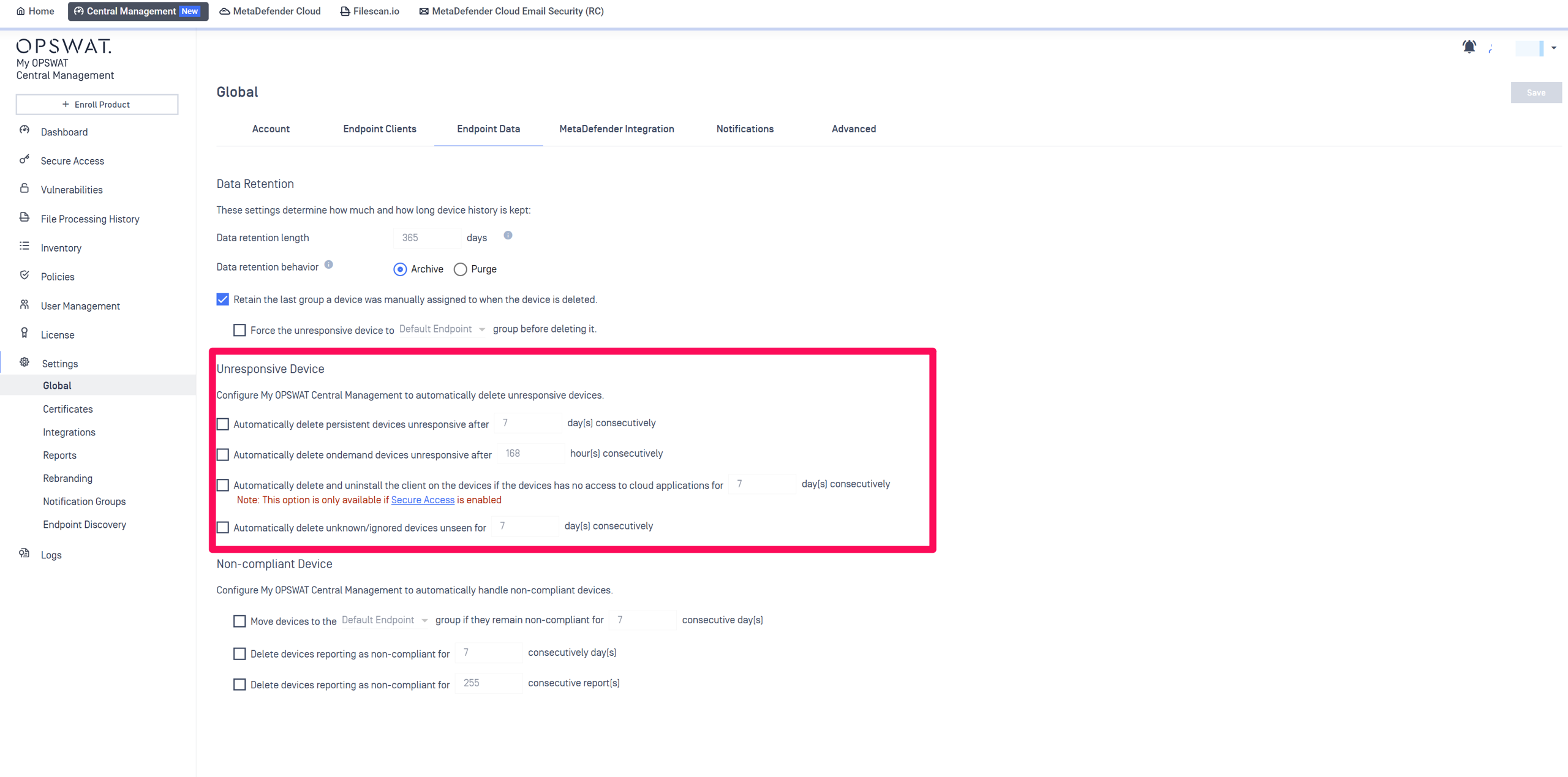The width and height of the screenshot is (1568, 777).
Task: Open Default Endpoint dropdown for unresponsive device
Action: (x=442, y=329)
